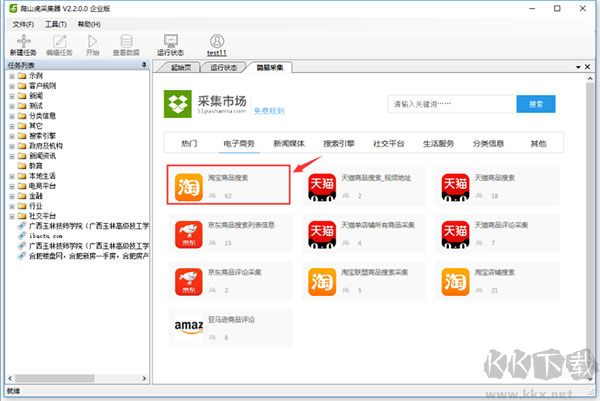Collapse the 社交平台 folder node
The width and height of the screenshot is (600, 401).
pyautogui.click(x=12, y=216)
